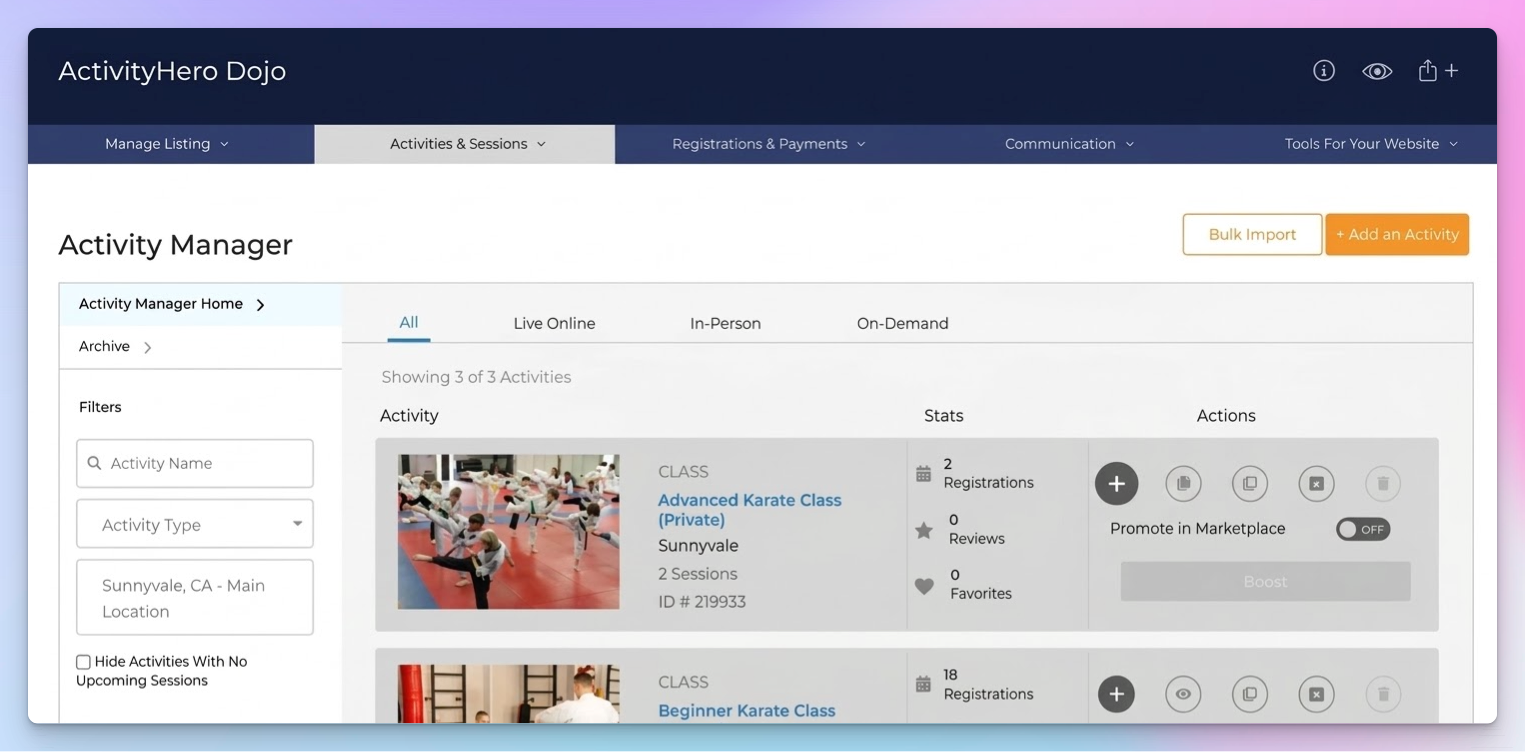
Task: Click the '2 Registrations' stat text
Action: coord(988,473)
